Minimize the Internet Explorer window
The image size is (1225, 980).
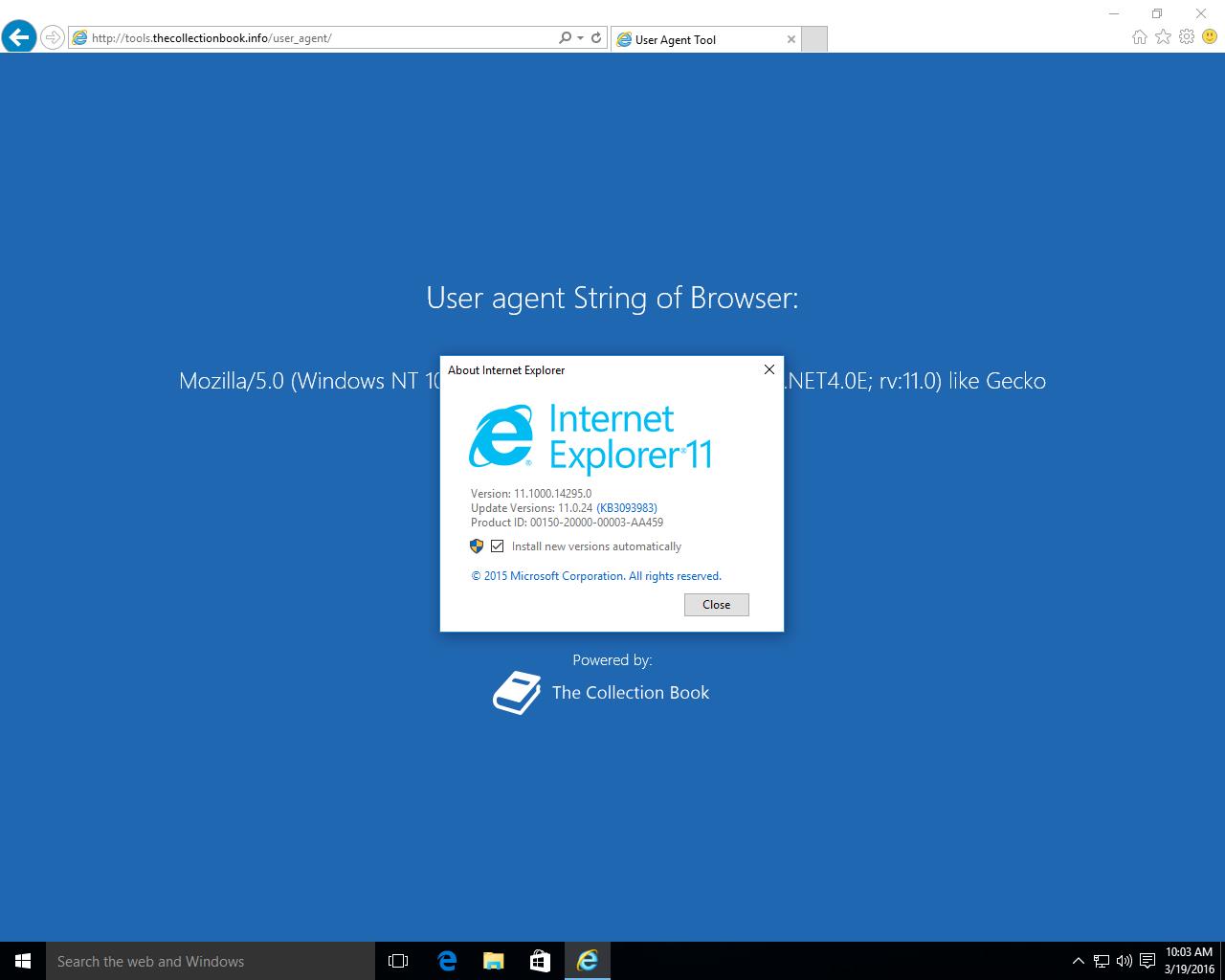coord(1114,13)
